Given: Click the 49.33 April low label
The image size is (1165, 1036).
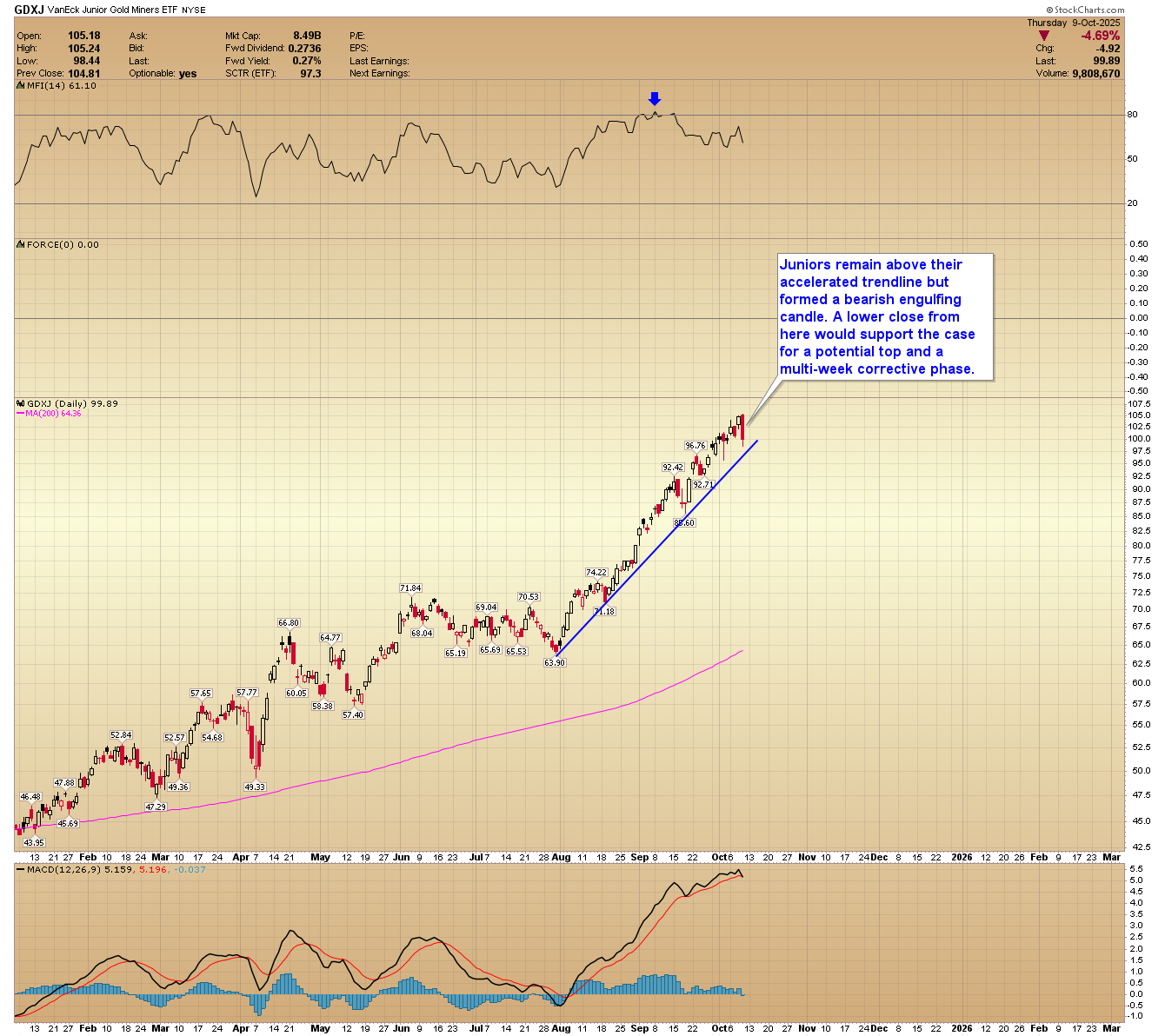Looking at the screenshot, I should 255,787.
